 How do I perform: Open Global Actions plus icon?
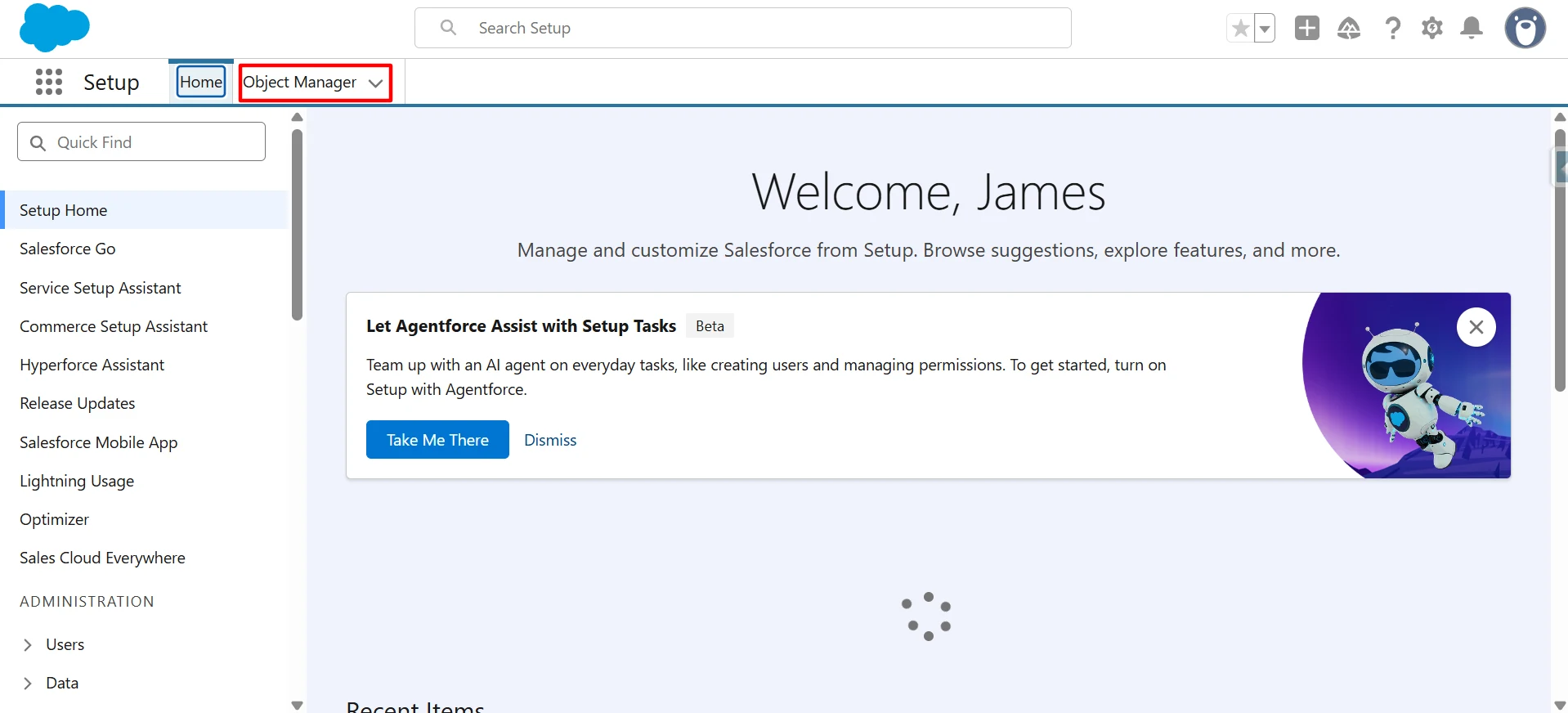(x=1307, y=28)
